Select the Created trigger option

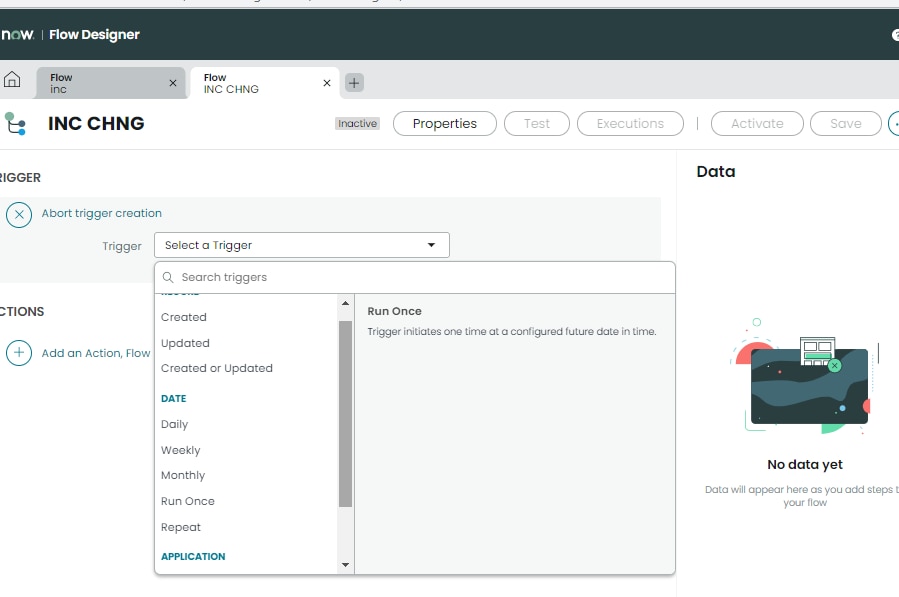(x=184, y=317)
